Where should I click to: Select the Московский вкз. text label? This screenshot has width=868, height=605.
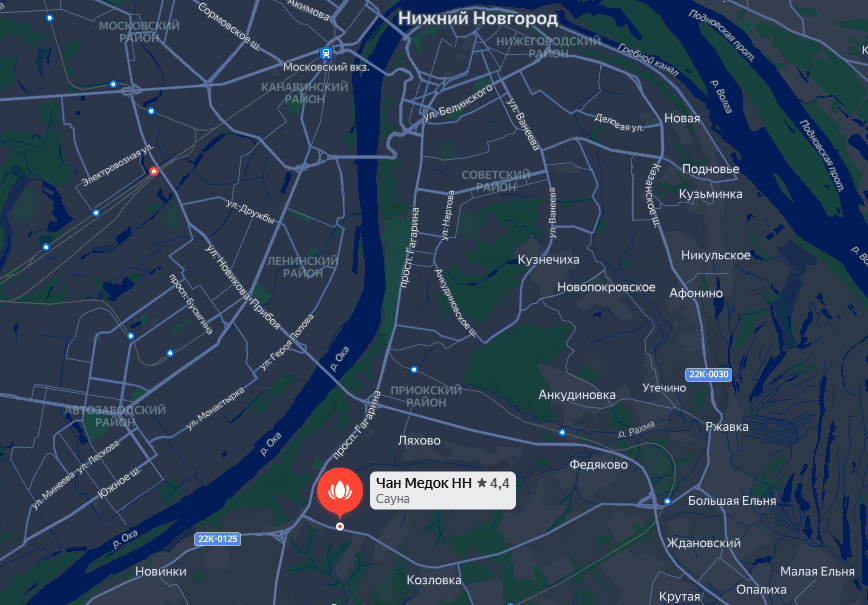point(326,67)
